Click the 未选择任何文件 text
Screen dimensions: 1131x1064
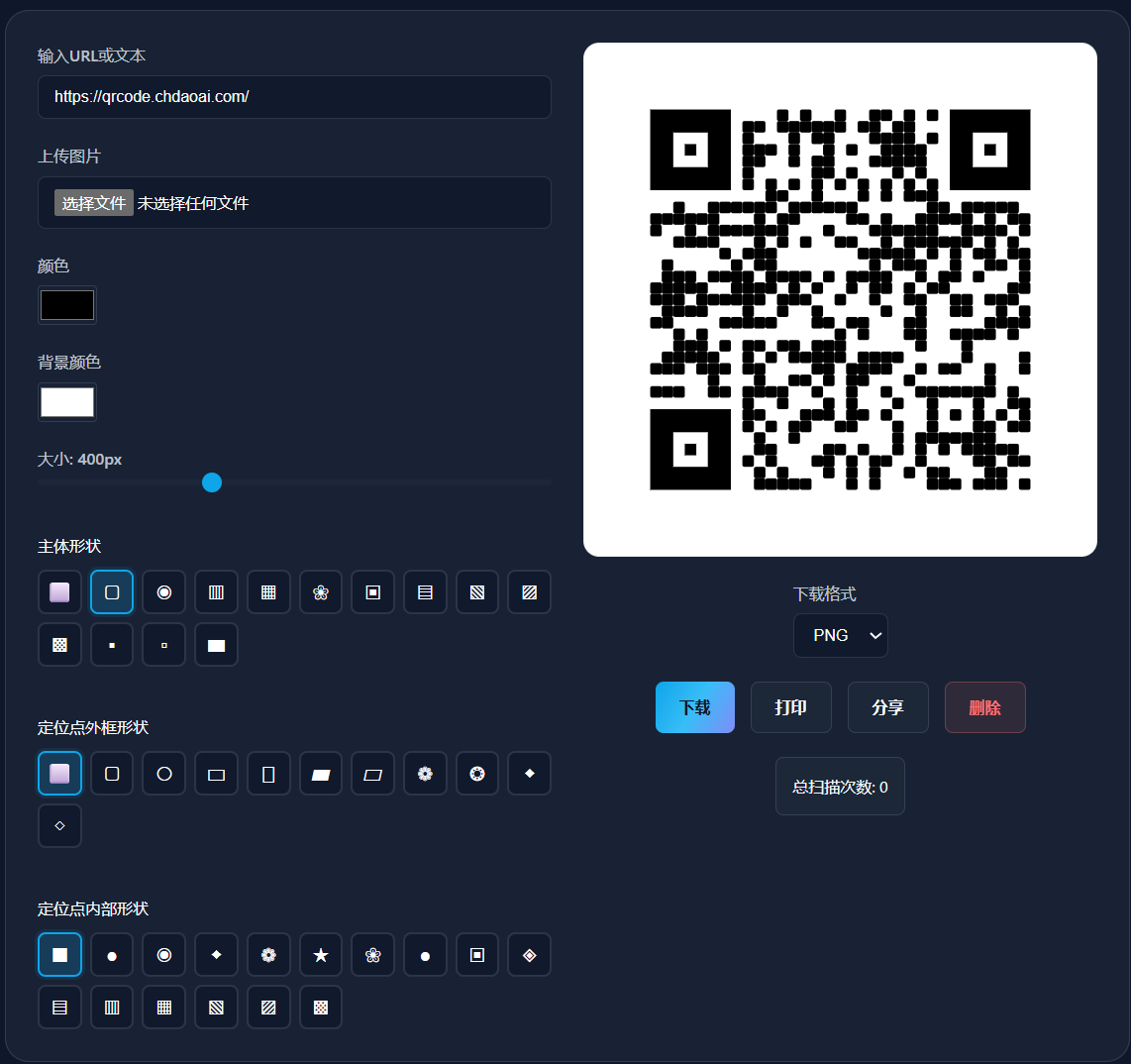point(193,203)
